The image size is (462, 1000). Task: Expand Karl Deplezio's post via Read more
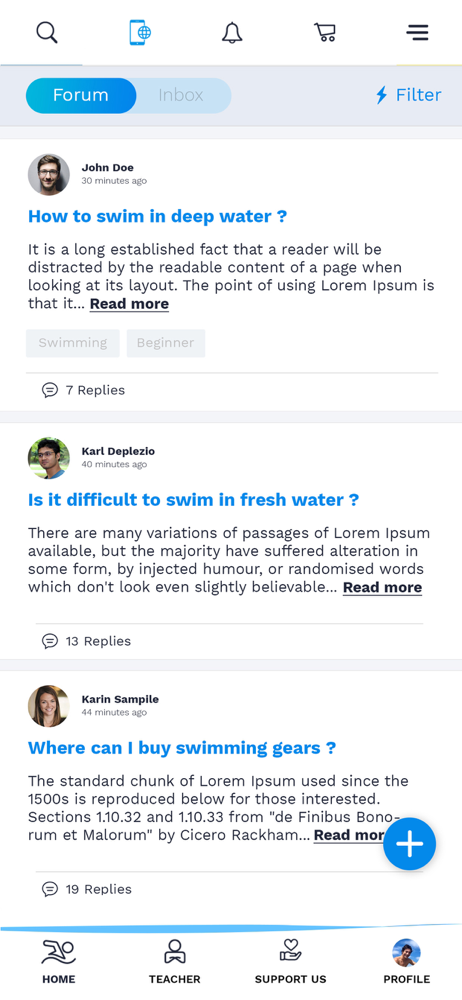click(382, 588)
